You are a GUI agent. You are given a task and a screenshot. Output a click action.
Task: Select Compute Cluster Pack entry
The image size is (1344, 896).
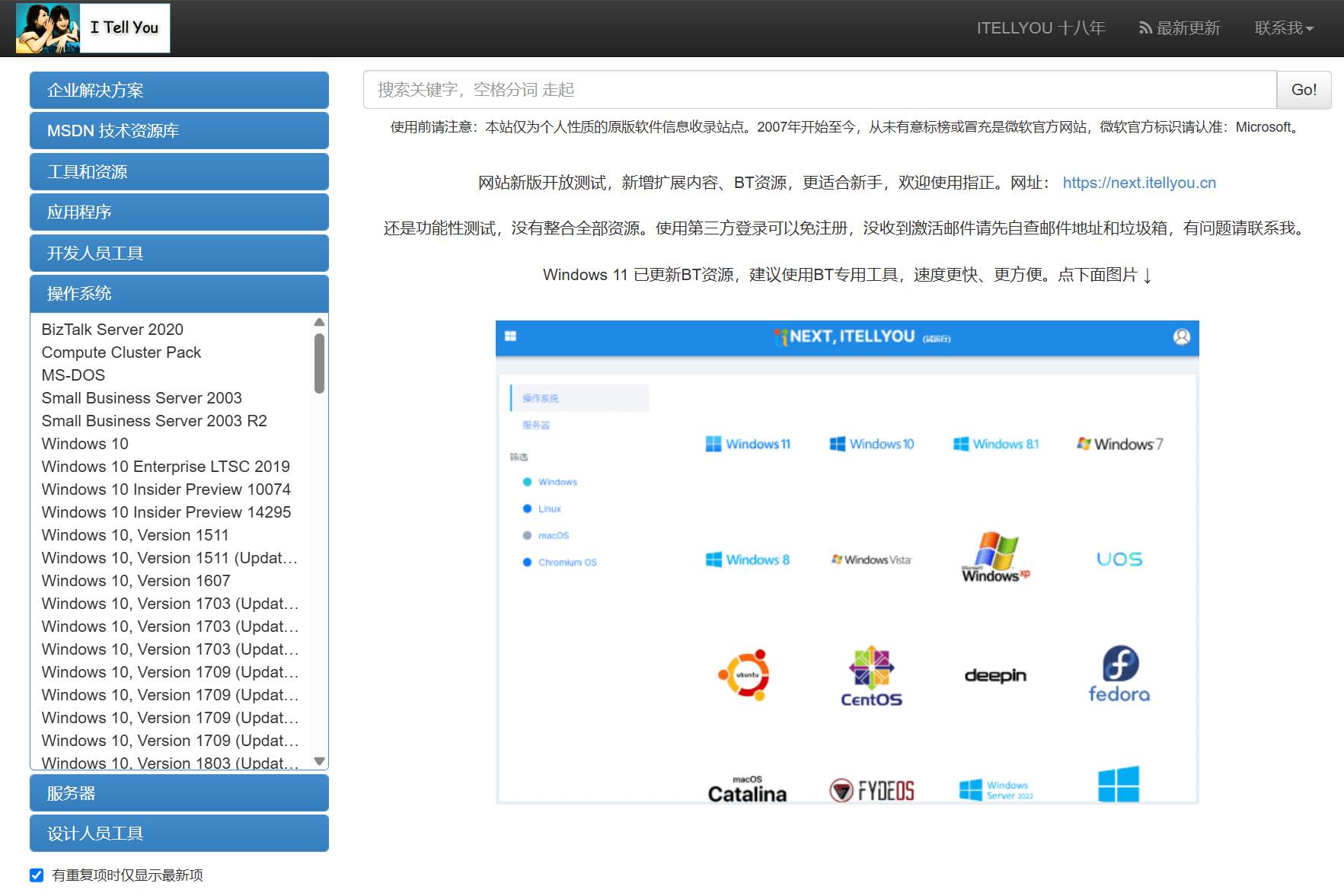pyautogui.click(x=121, y=352)
